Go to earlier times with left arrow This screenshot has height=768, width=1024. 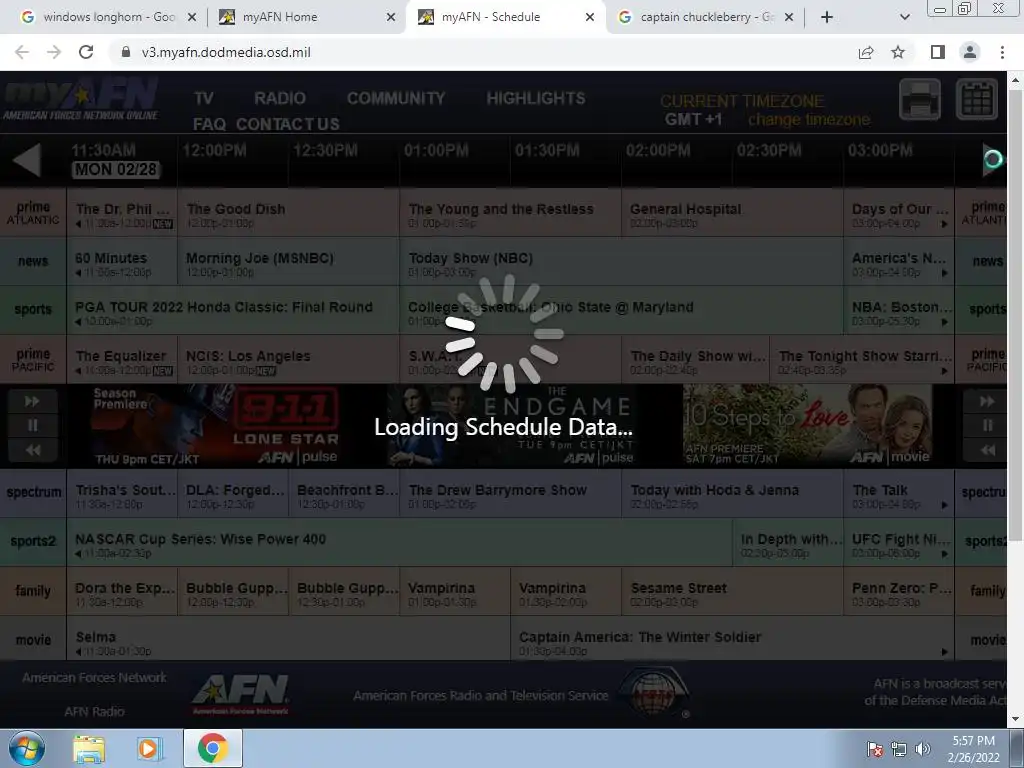[27, 159]
